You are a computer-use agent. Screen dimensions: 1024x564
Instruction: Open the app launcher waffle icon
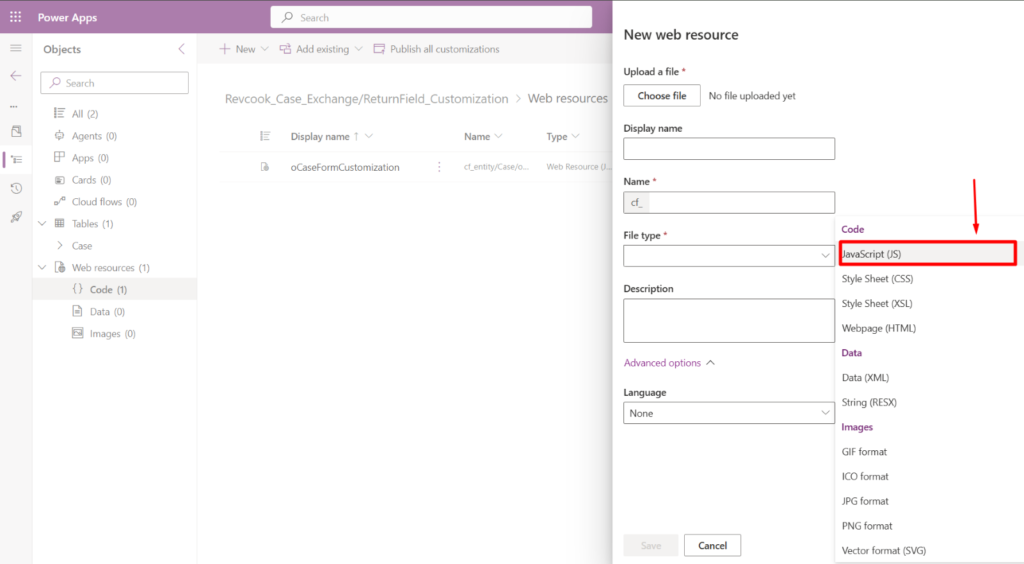(x=16, y=17)
